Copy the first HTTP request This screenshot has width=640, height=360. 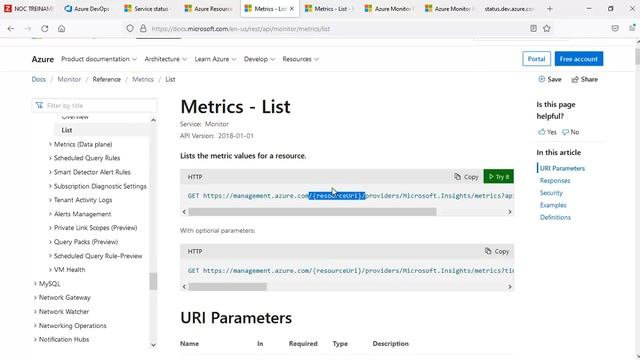point(466,177)
